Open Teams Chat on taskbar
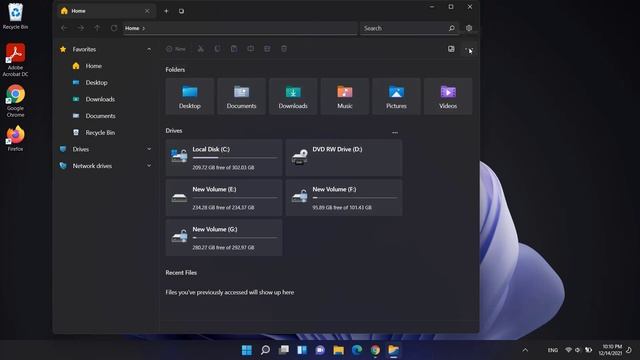Screen dimensions: 640x360 [320, 350]
